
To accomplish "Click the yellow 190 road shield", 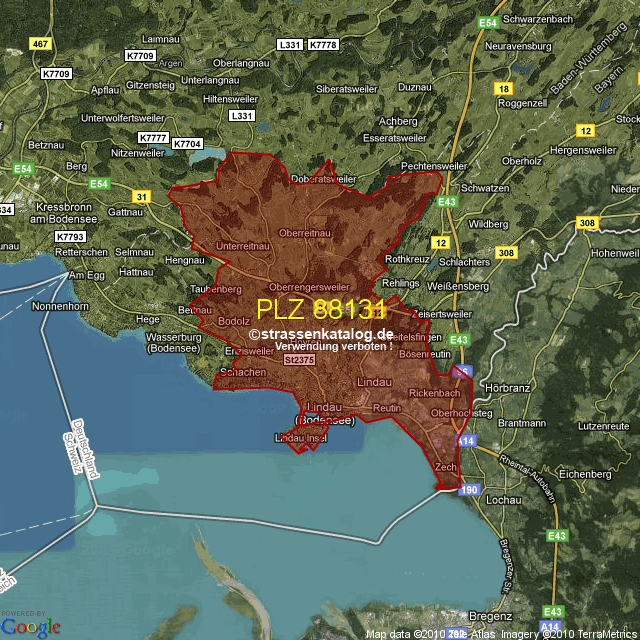I will [x=468, y=490].
